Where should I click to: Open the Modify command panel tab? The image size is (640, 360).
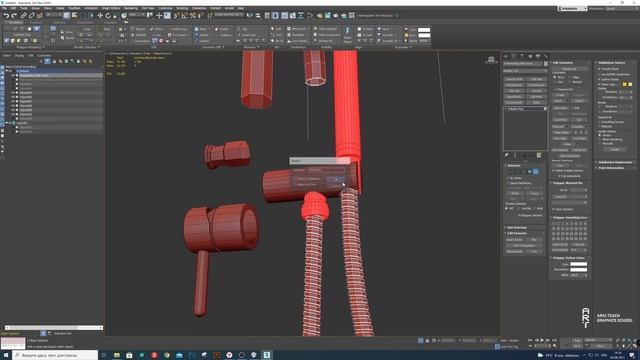coord(514,56)
